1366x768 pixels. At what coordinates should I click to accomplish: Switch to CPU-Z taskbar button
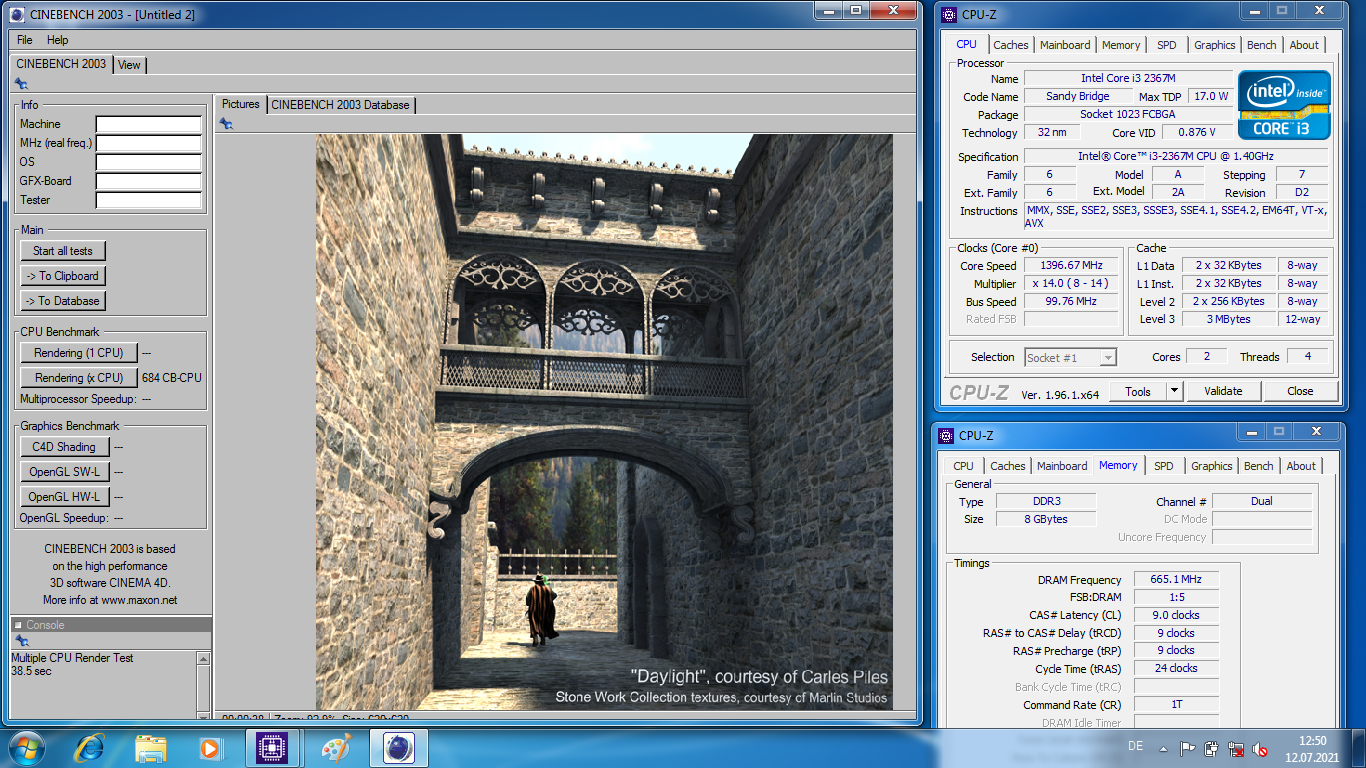coord(274,747)
